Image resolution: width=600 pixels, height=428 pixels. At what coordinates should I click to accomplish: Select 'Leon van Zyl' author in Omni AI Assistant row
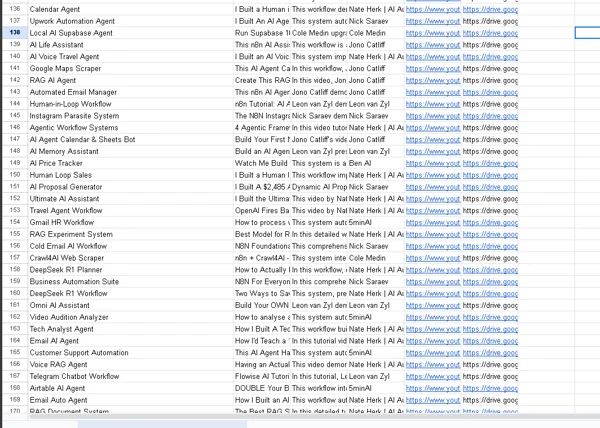376,305
